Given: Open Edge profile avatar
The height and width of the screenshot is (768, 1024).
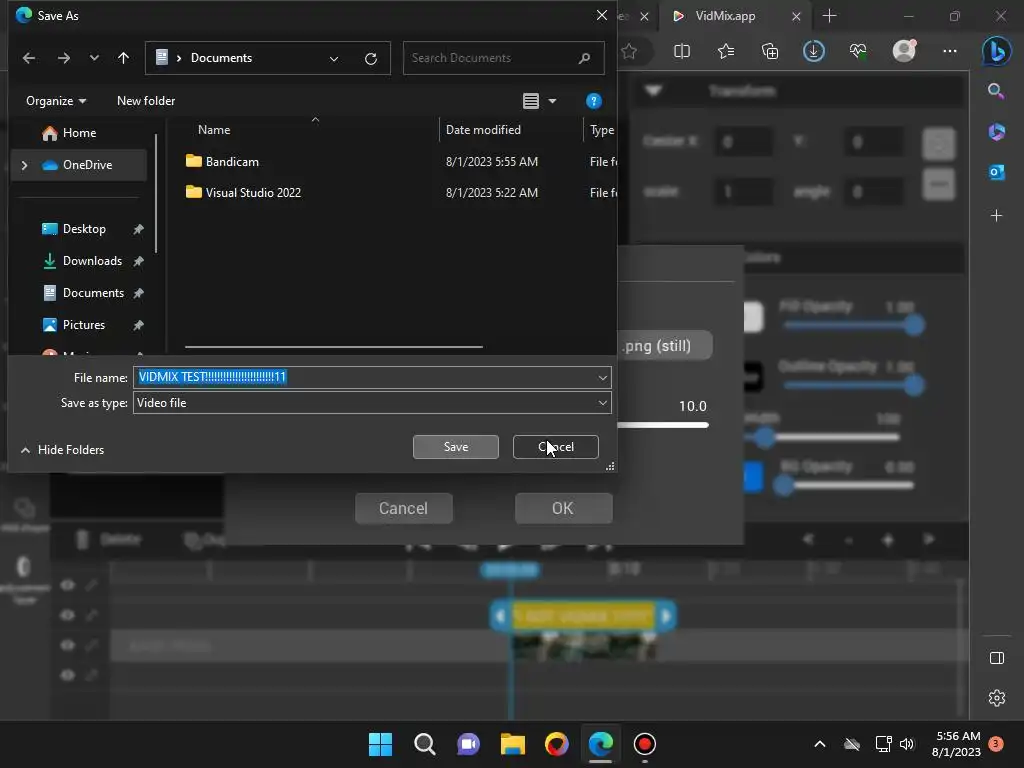Looking at the screenshot, I should [904, 50].
